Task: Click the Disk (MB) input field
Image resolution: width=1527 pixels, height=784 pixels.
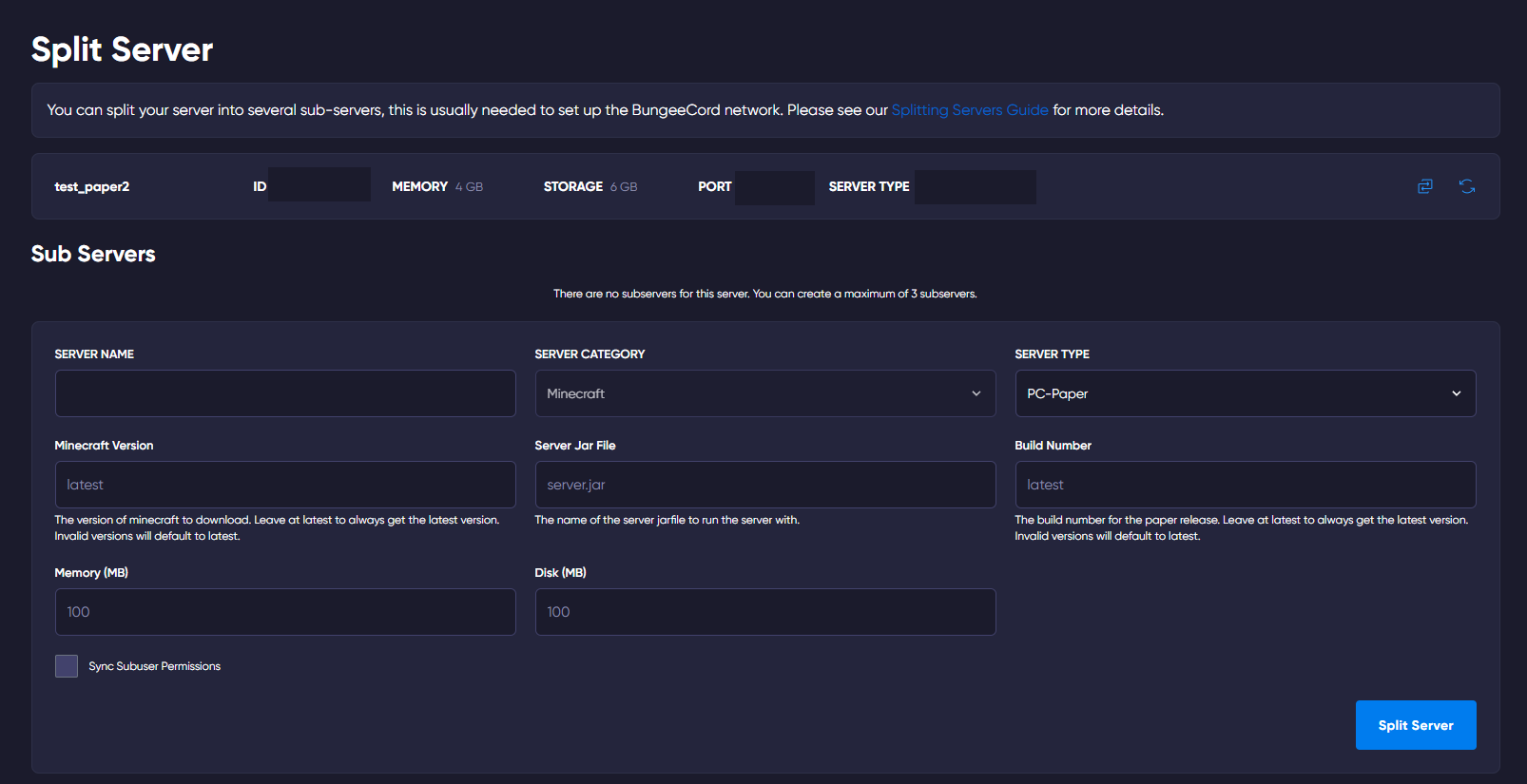Action: click(x=764, y=612)
